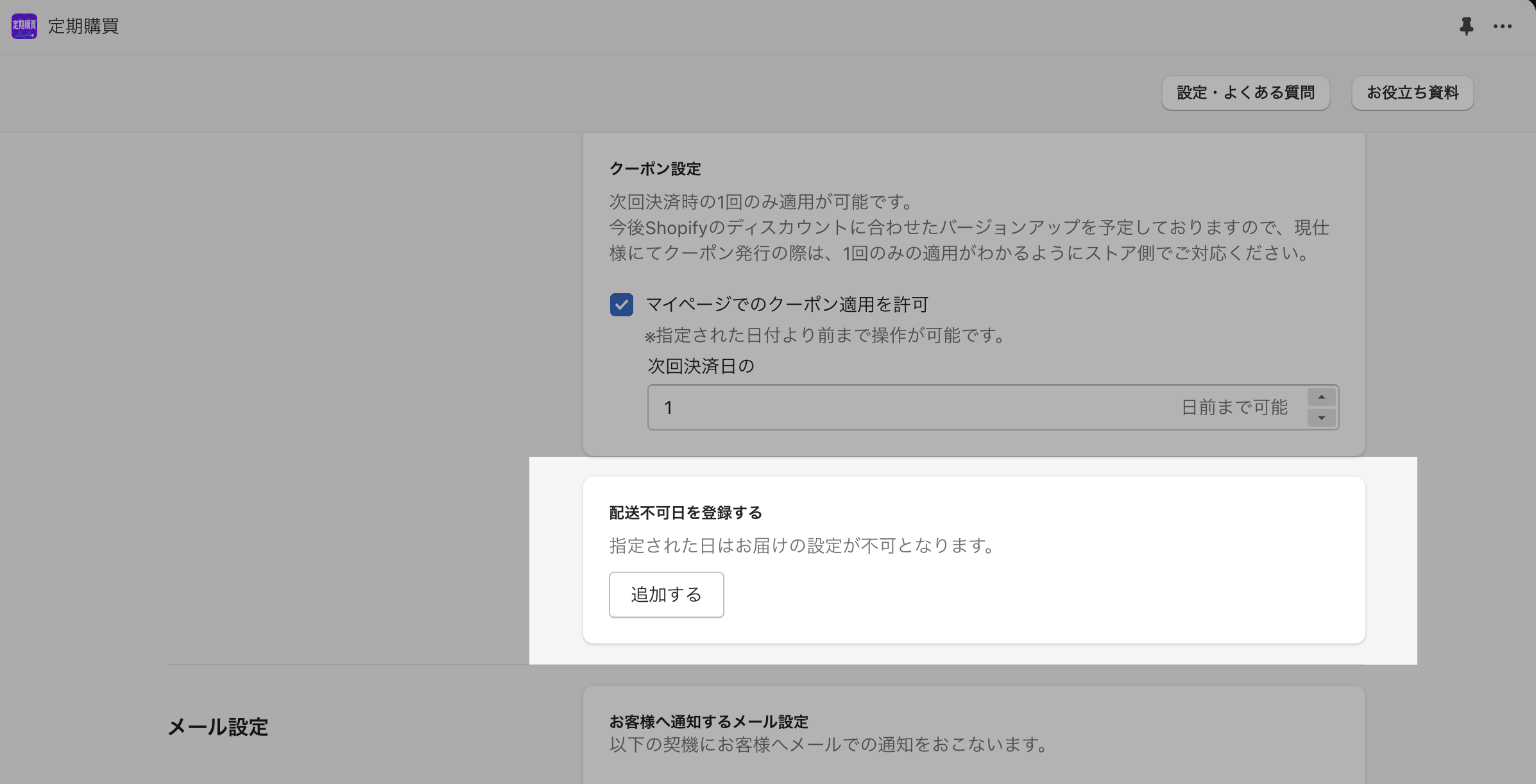Click the 定期購買 app title text
This screenshot has height=784, width=1536.
click(83, 26)
